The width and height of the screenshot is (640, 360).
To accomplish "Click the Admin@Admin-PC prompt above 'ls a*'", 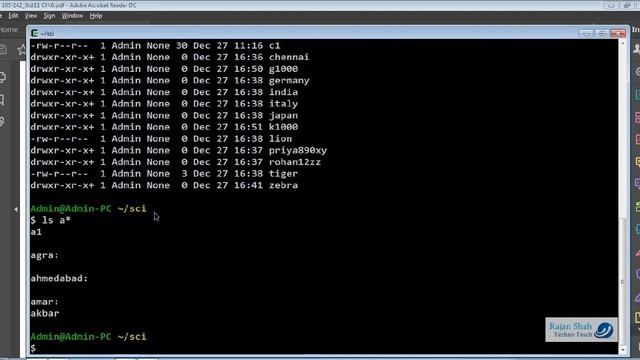I will point(71,209).
